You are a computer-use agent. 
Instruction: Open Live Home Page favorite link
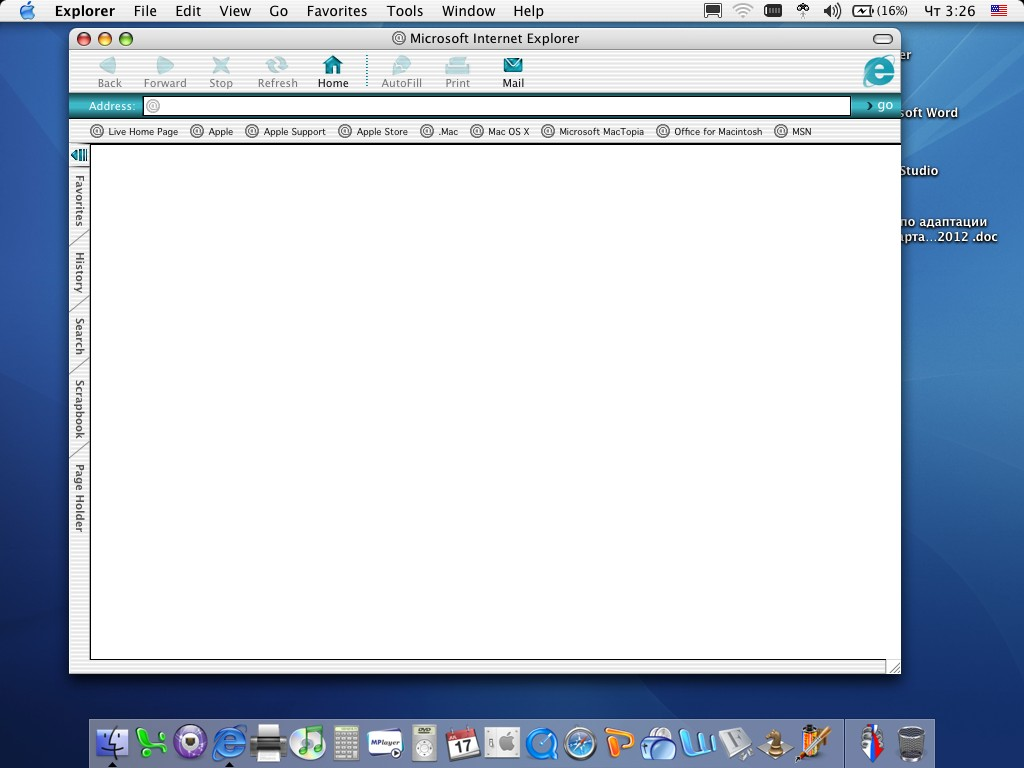coord(135,131)
